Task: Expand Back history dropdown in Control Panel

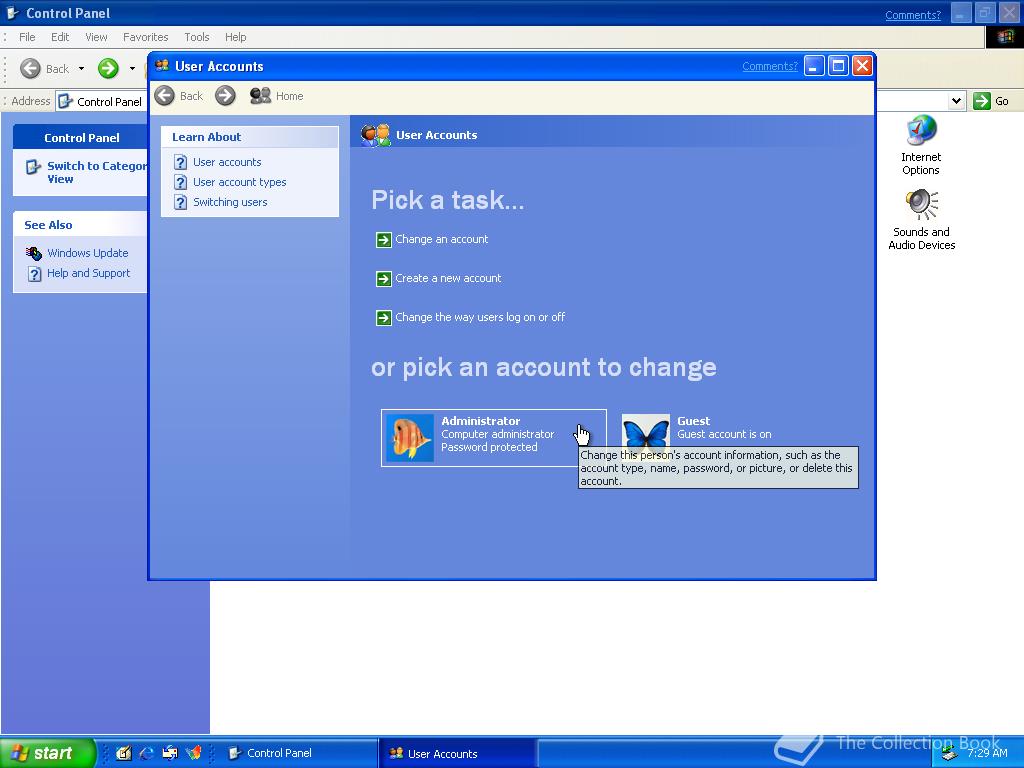Action: [x=81, y=69]
